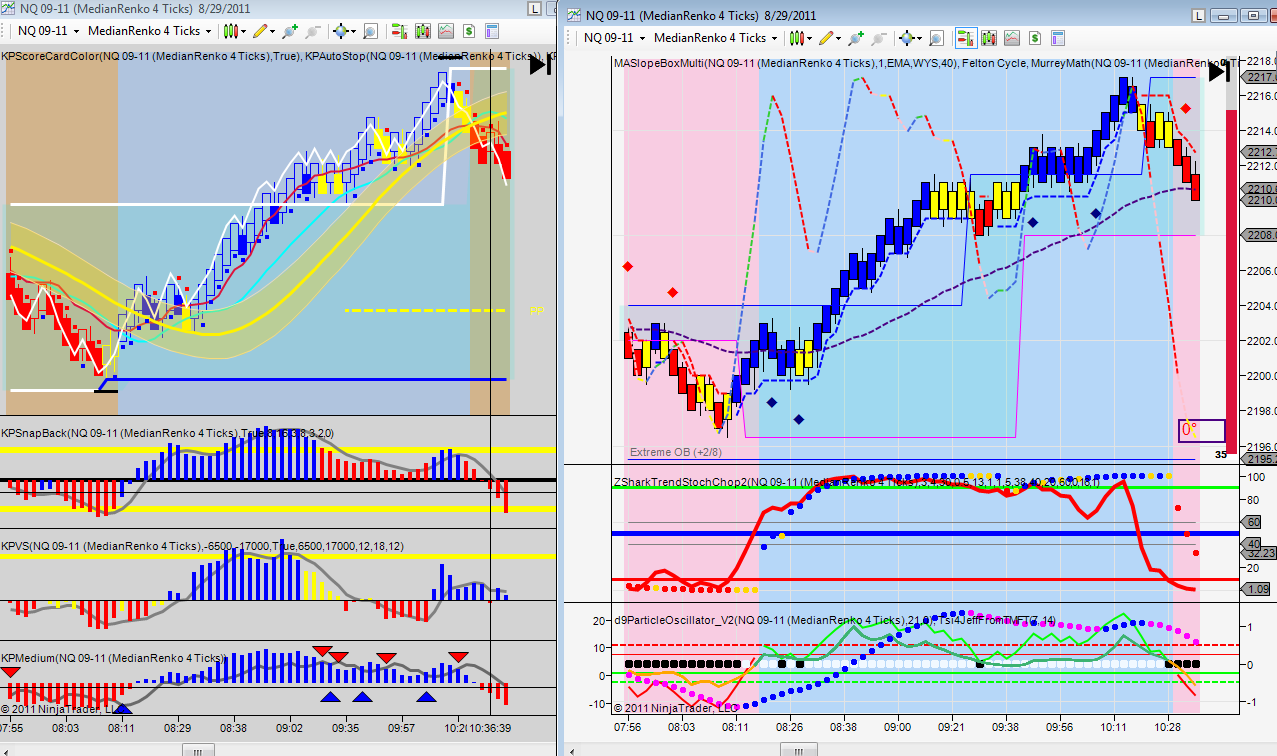The image size is (1277, 756).
Task: Select the pencil drawing tools icon in right chart
Action: (826, 38)
